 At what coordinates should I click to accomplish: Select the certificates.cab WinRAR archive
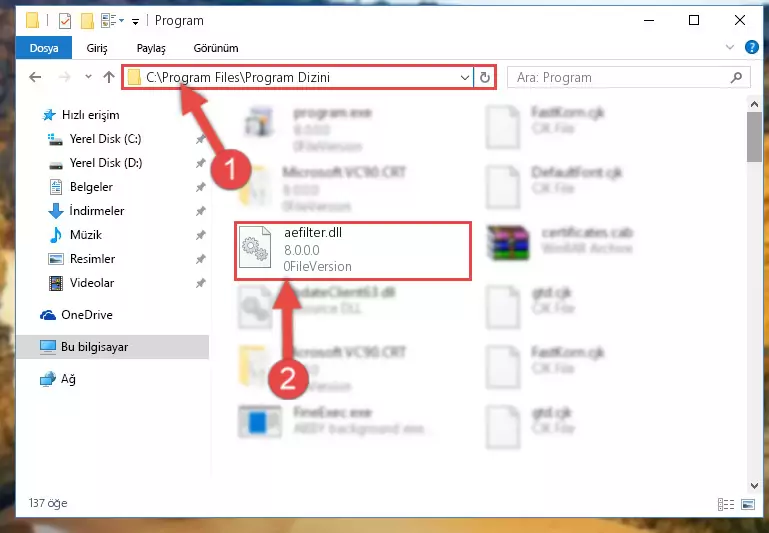click(x=560, y=243)
